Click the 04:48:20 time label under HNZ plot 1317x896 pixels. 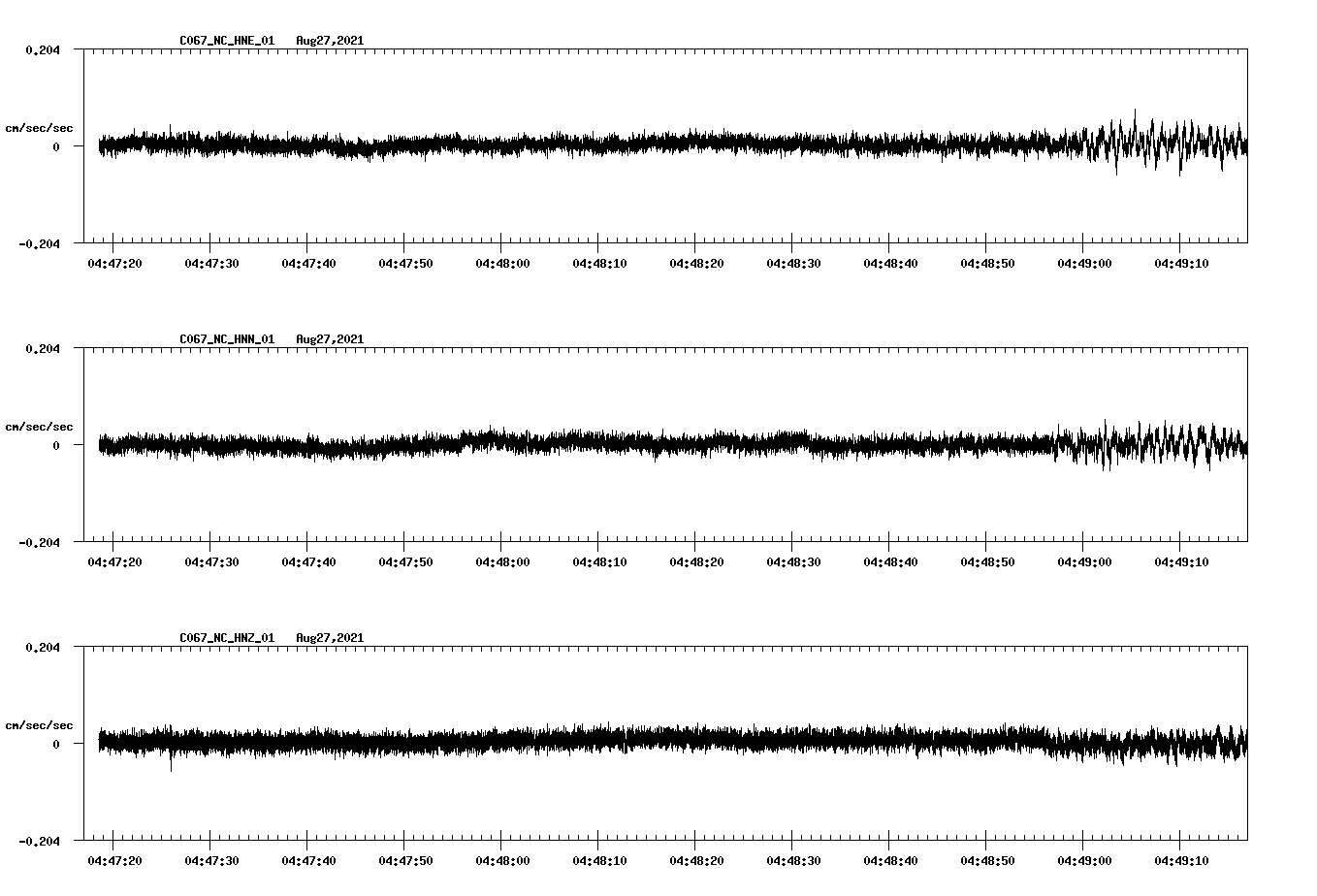pyautogui.click(x=696, y=860)
